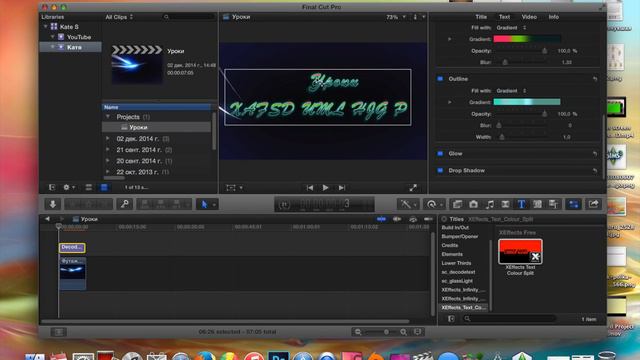Collapse the Projects group triangle

point(108,117)
